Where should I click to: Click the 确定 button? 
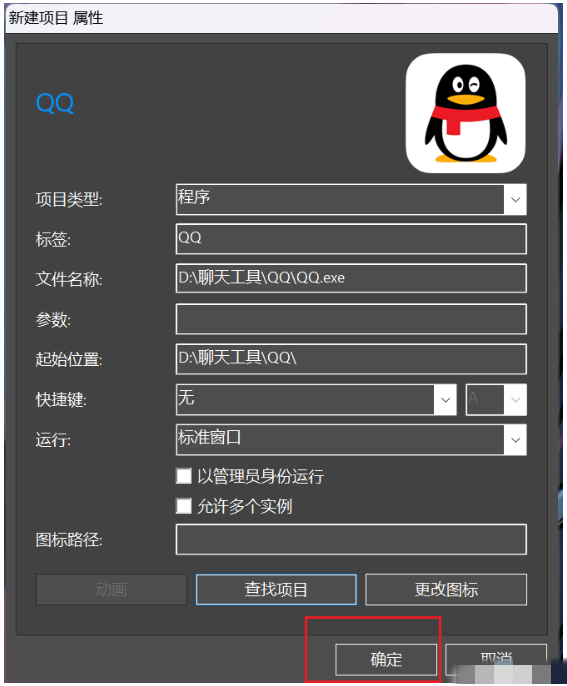[386, 659]
